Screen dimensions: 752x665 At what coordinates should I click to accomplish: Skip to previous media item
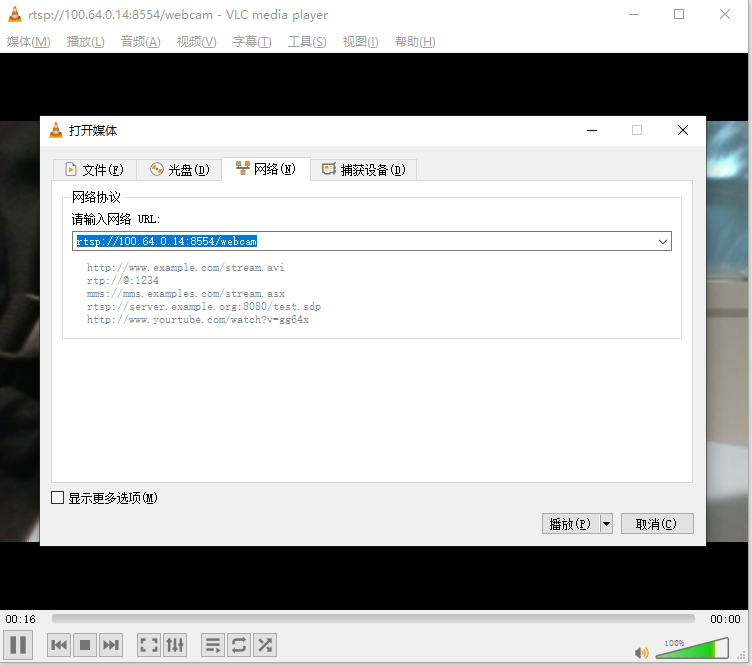(59, 645)
